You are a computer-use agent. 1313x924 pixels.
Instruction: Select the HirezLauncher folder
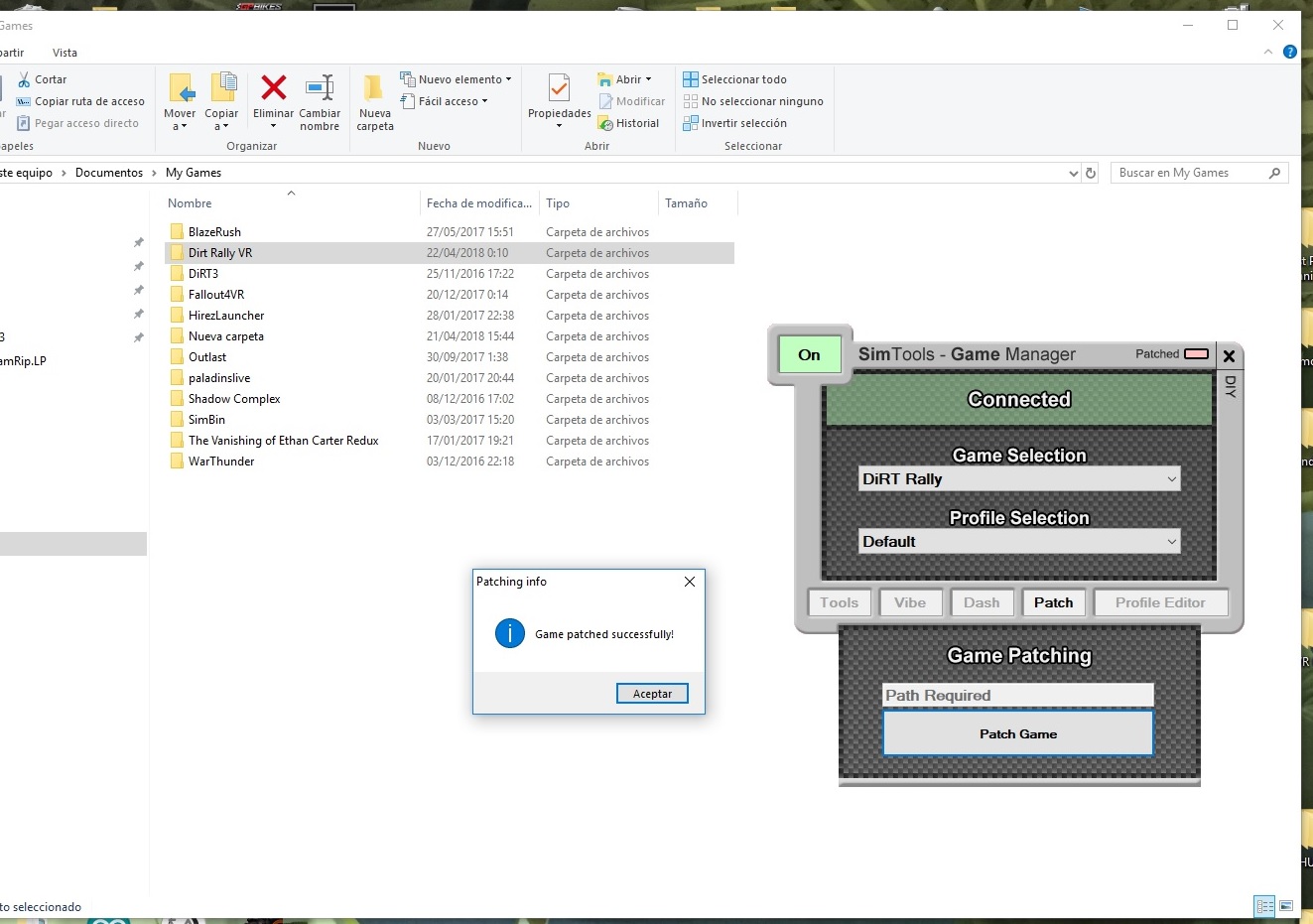226,316
